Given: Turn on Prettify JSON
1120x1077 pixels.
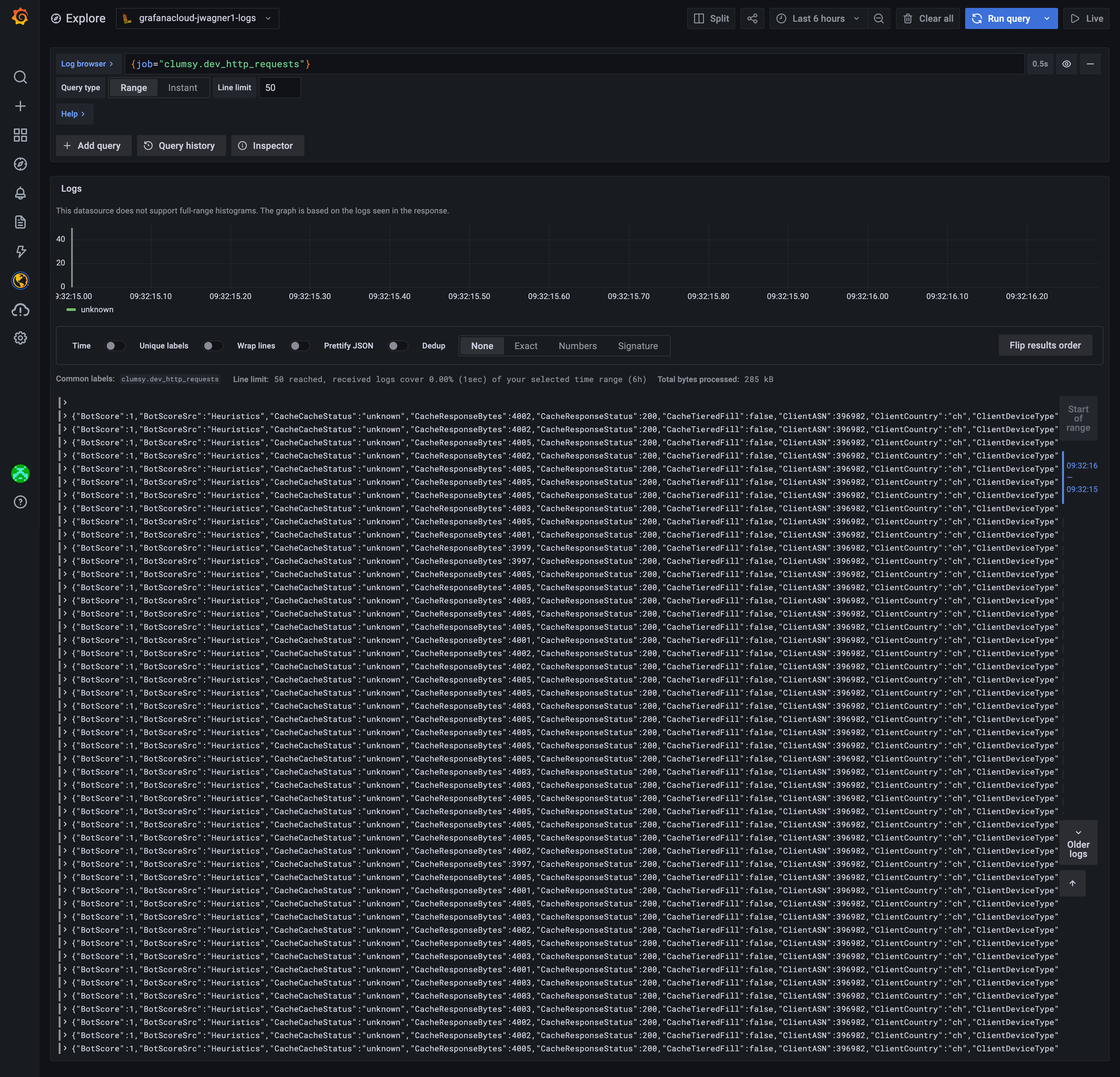Looking at the screenshot, I should pos(398,346).
